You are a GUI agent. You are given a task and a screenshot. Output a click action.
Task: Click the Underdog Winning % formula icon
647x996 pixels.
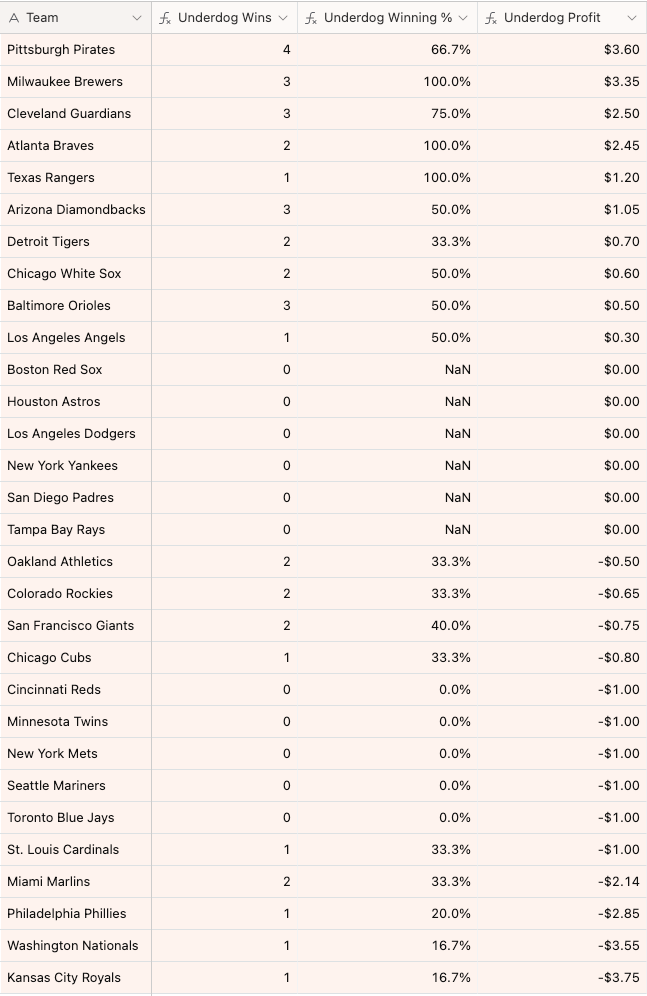[x=312, y=18]
